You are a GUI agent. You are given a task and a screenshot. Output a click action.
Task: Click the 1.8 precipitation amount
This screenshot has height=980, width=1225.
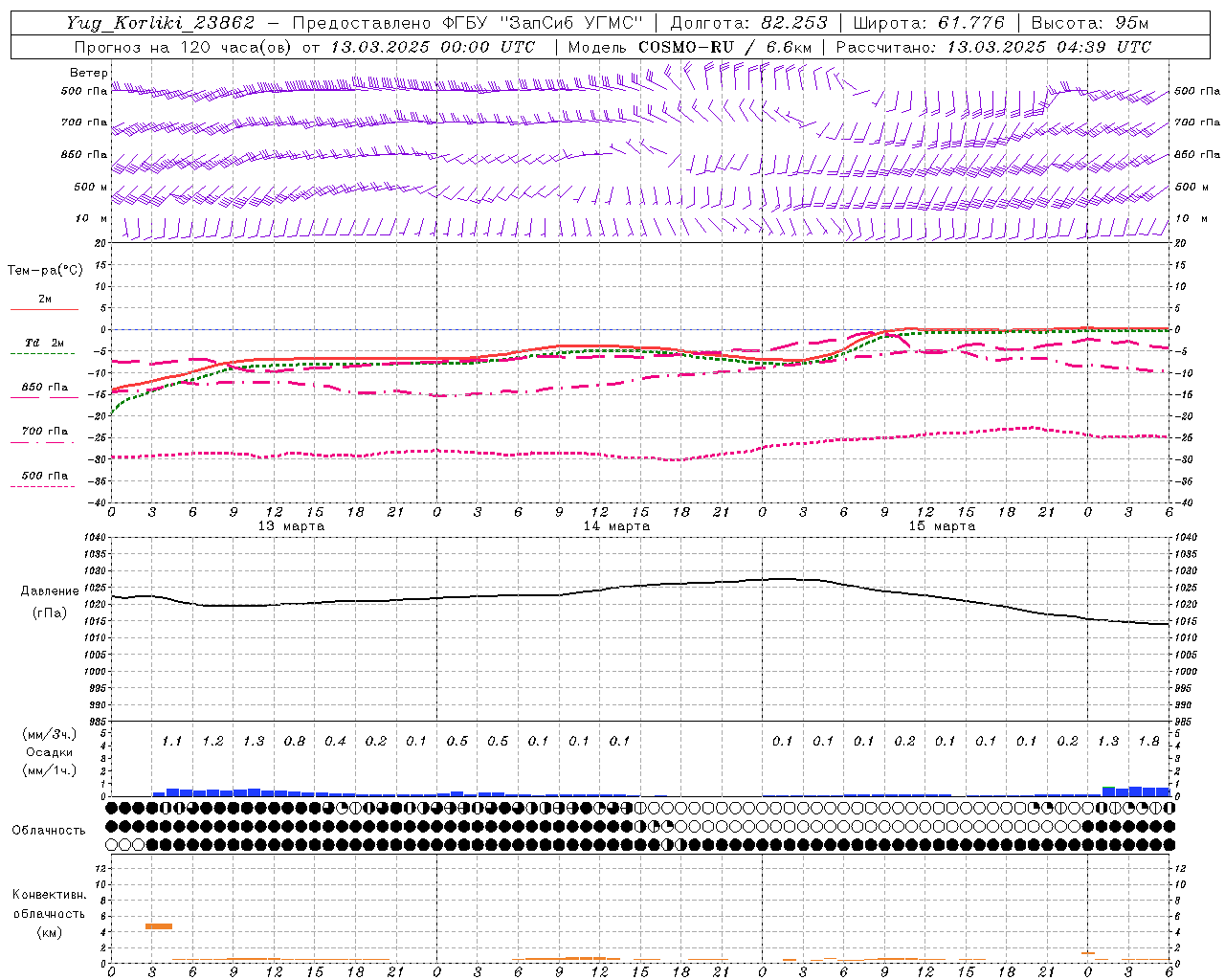click(1148, 742)
